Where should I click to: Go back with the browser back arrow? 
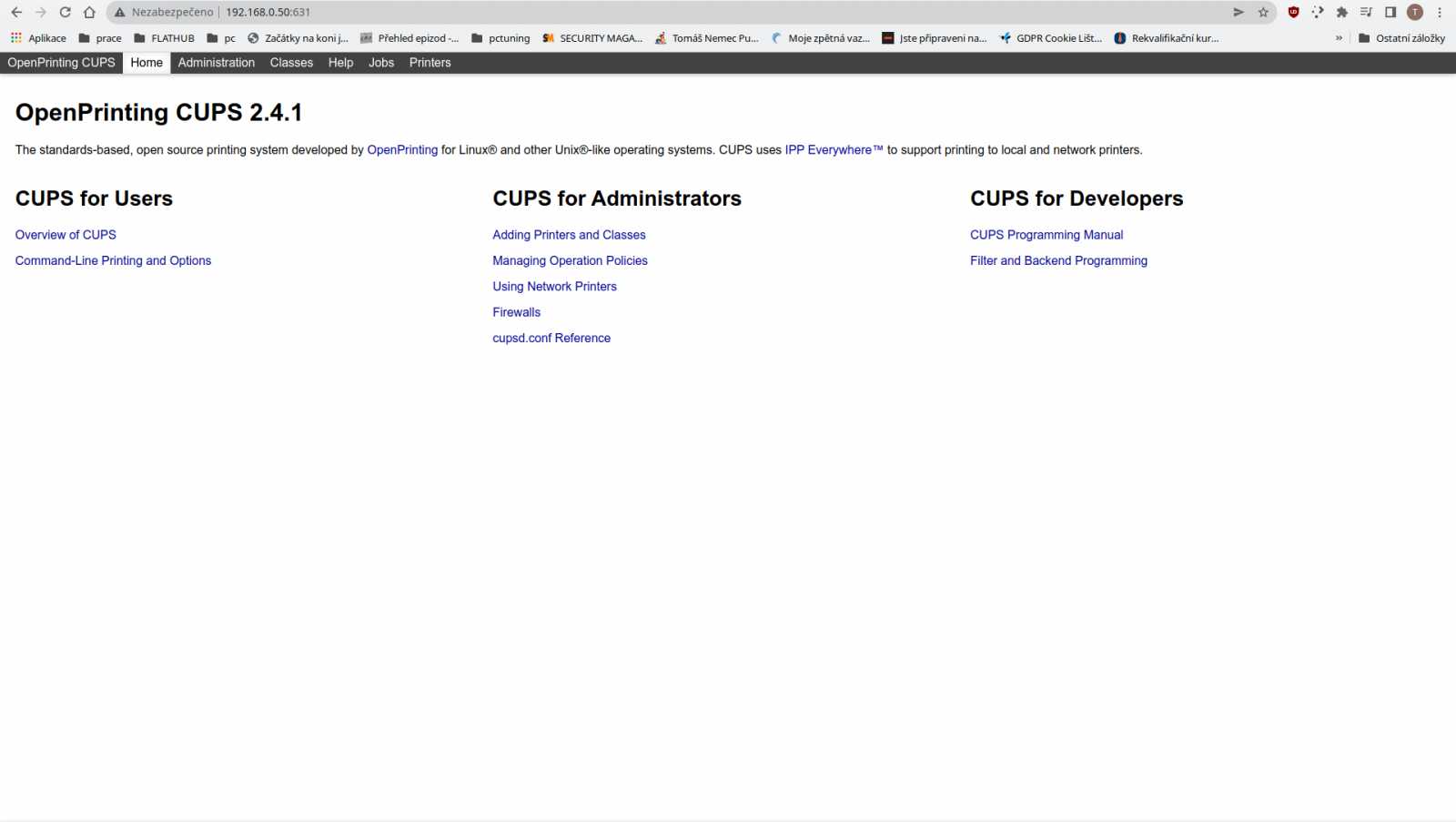pyautogui.click(x=16, y=12)
